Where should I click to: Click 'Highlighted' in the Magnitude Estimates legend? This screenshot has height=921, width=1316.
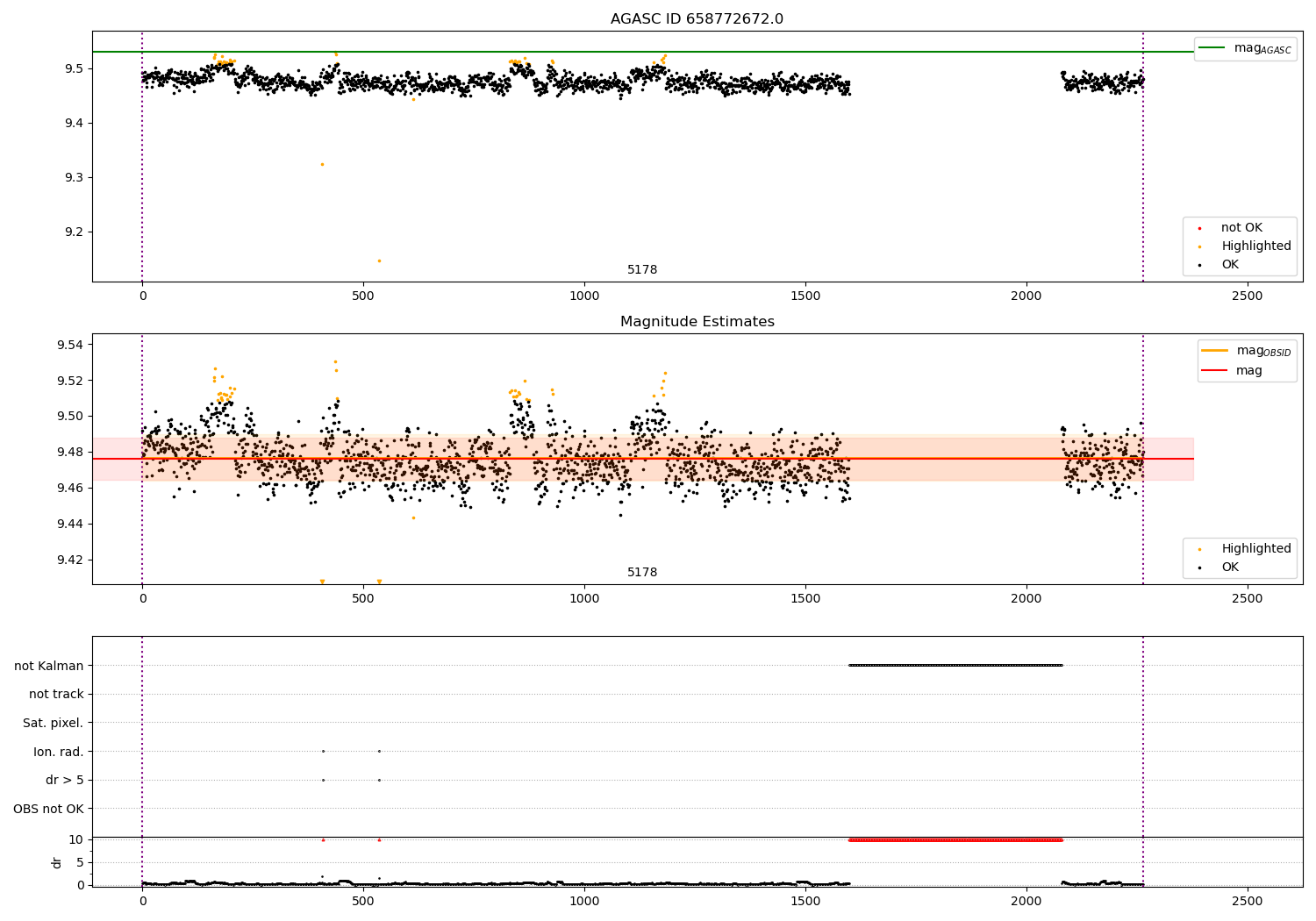pos(1256,549)
